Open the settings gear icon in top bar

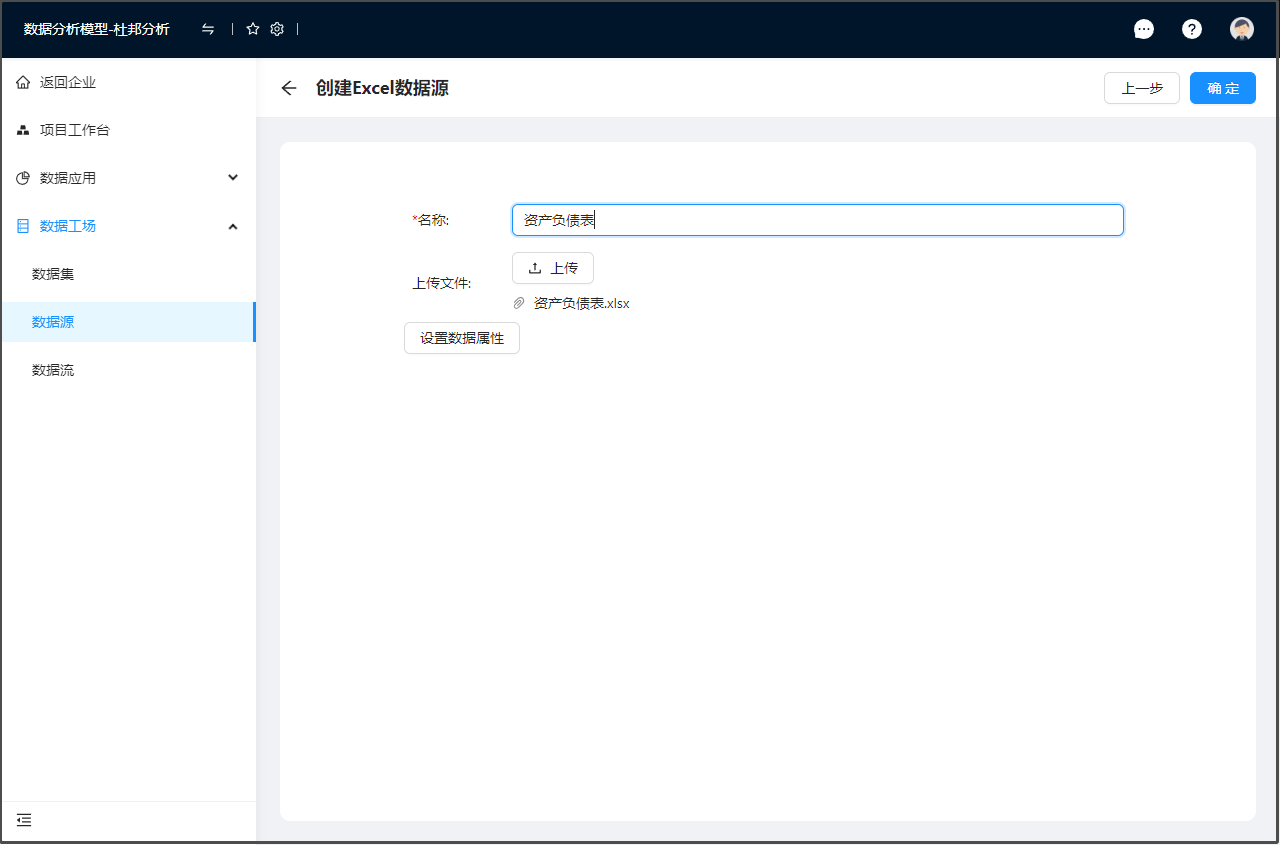tap(277, 28)
